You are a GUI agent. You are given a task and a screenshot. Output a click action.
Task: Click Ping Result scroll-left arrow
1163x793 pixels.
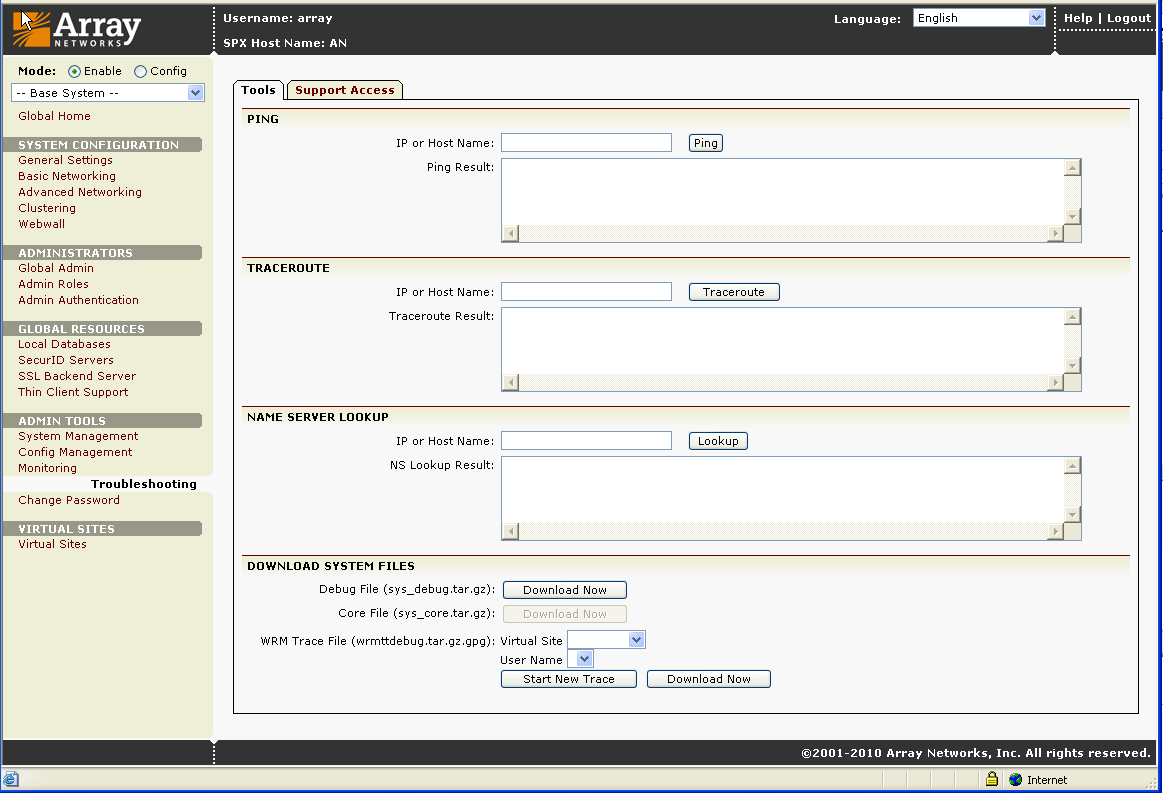pyautogui.click(x=510, y=233)
